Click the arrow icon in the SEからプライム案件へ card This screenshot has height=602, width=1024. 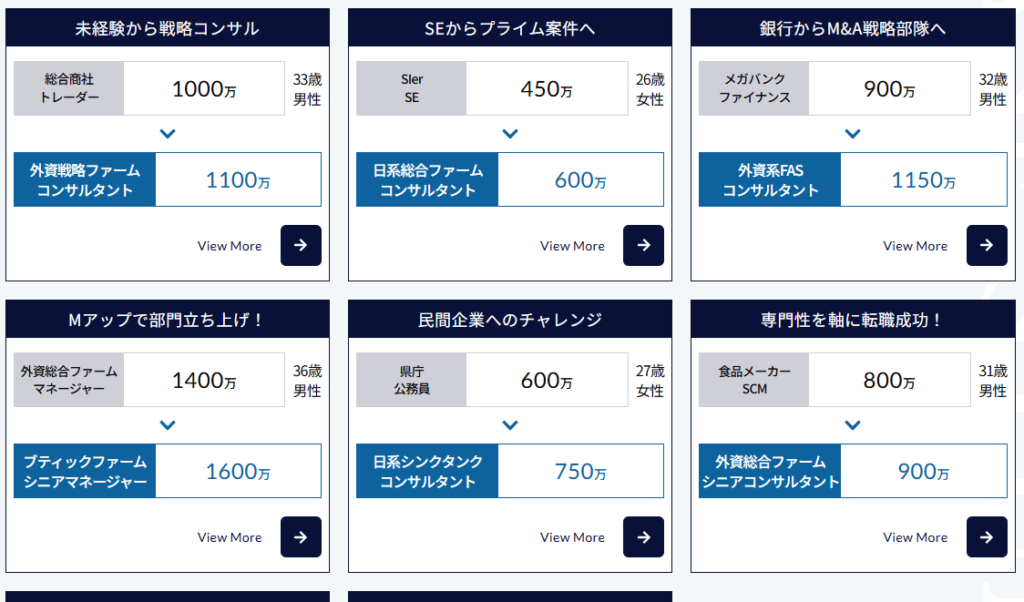(x=643, y=245)
